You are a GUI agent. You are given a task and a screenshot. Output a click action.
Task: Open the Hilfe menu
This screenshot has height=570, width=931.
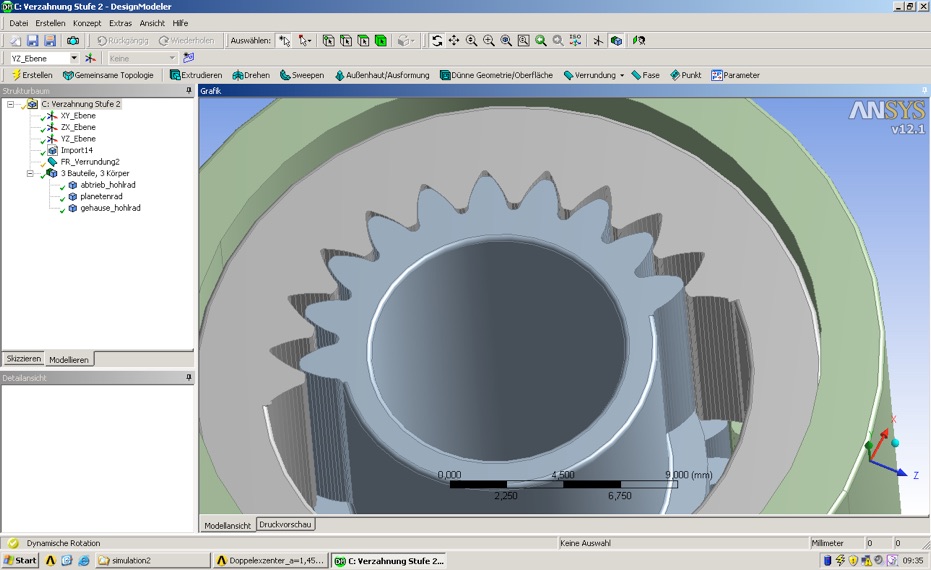pos(180,23)
